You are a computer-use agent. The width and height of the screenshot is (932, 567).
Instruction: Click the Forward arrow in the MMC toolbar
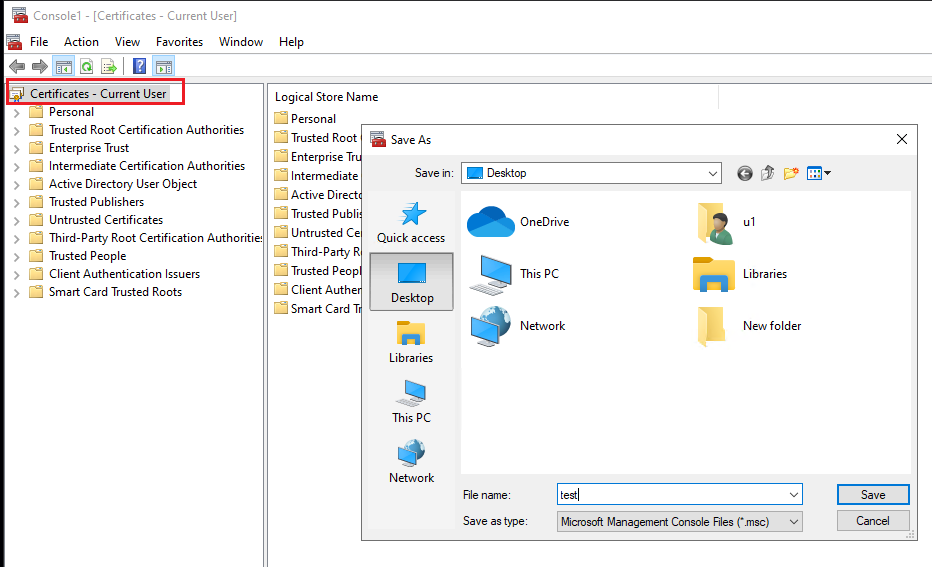tap(40, 67)
